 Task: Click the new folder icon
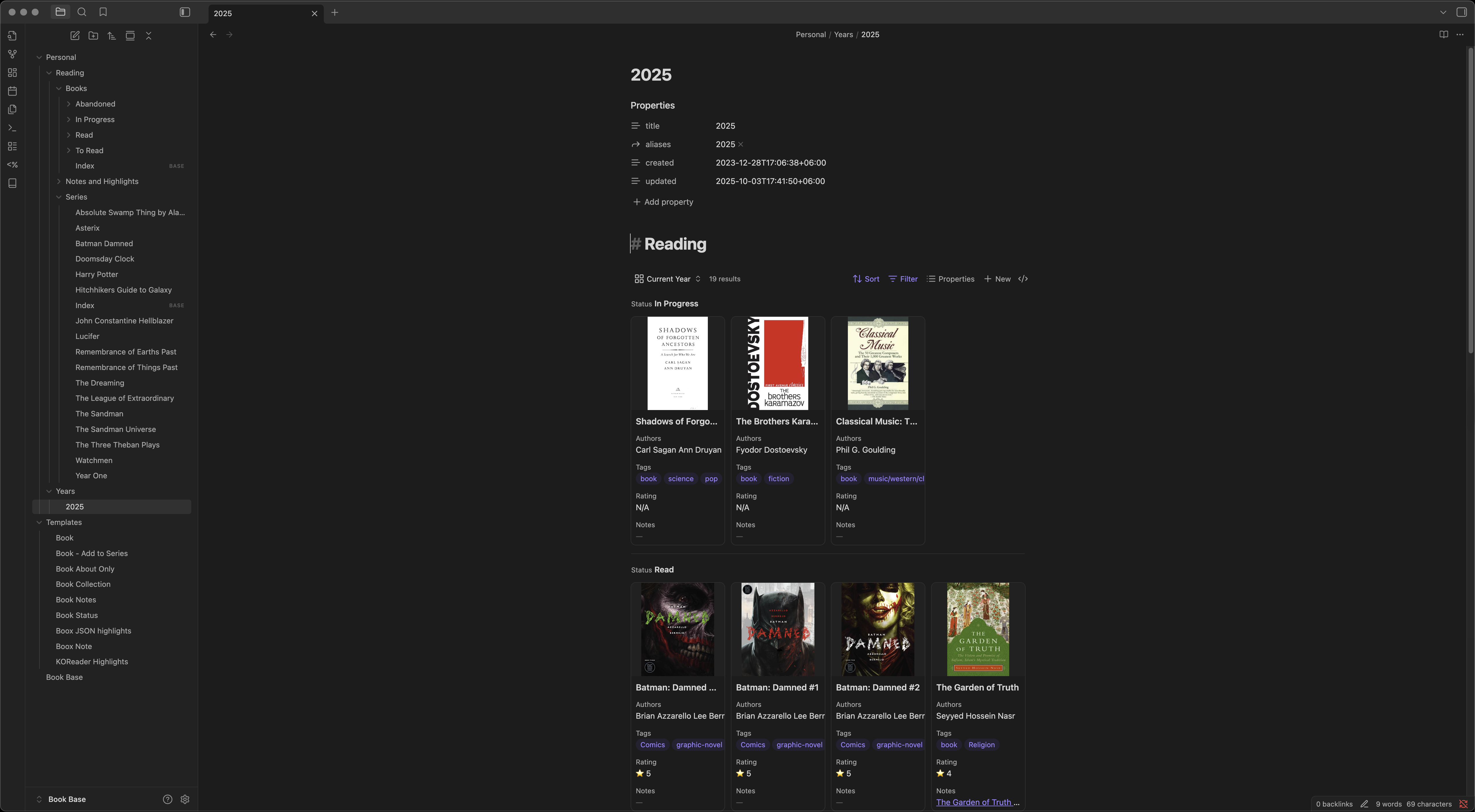coord(93,35)
